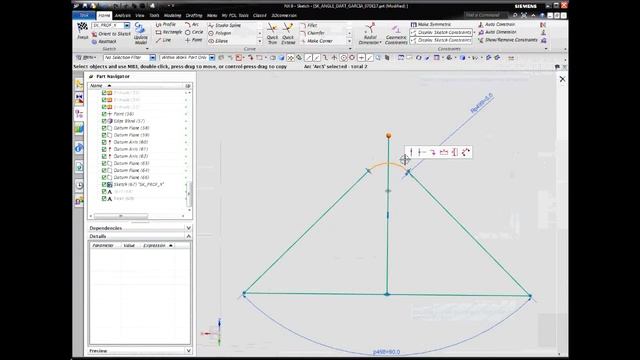Screen dimensions: 640x360
Task: Click the Part Navigator vertical scrollbar
Action: 189,194
